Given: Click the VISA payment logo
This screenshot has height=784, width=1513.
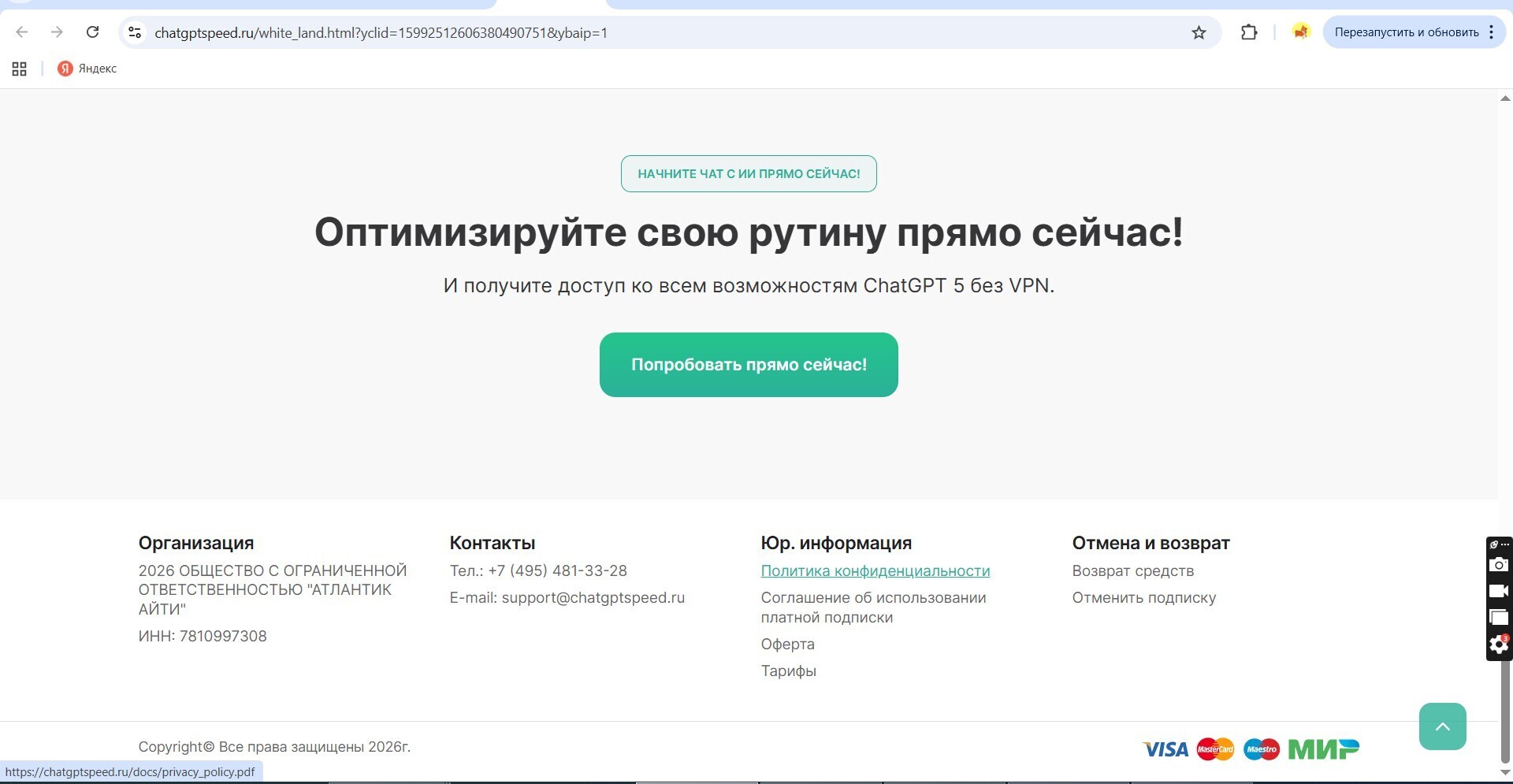Looking at the screenshot, I should tap(1165, 749).
